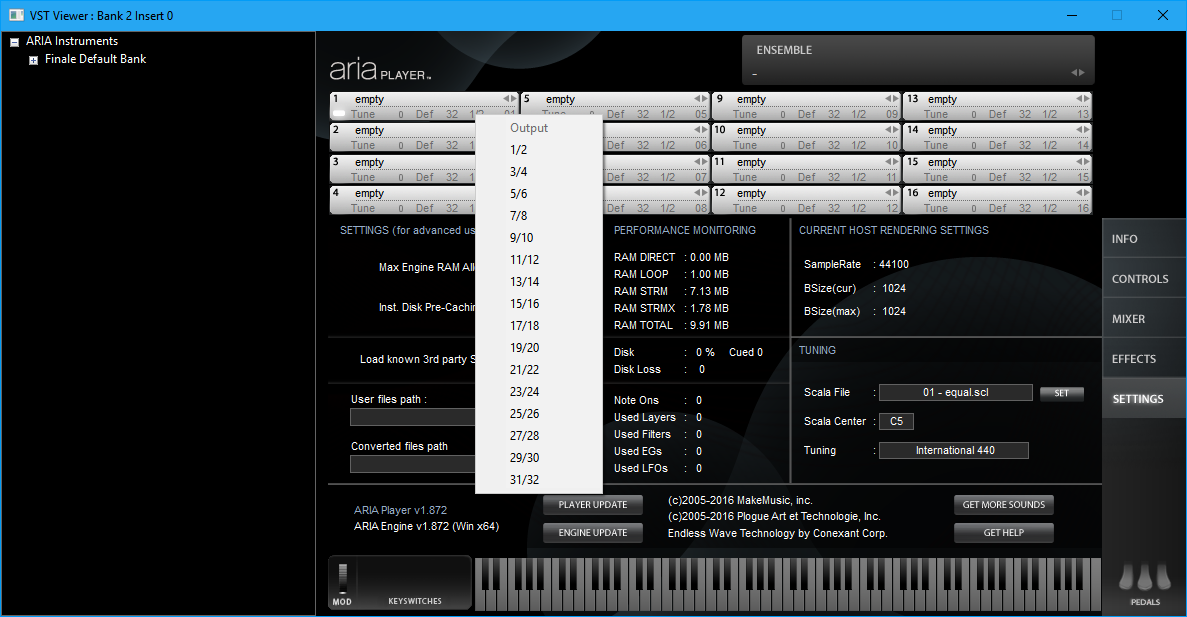Expand the Finale Default Bank node

[33, 60]
